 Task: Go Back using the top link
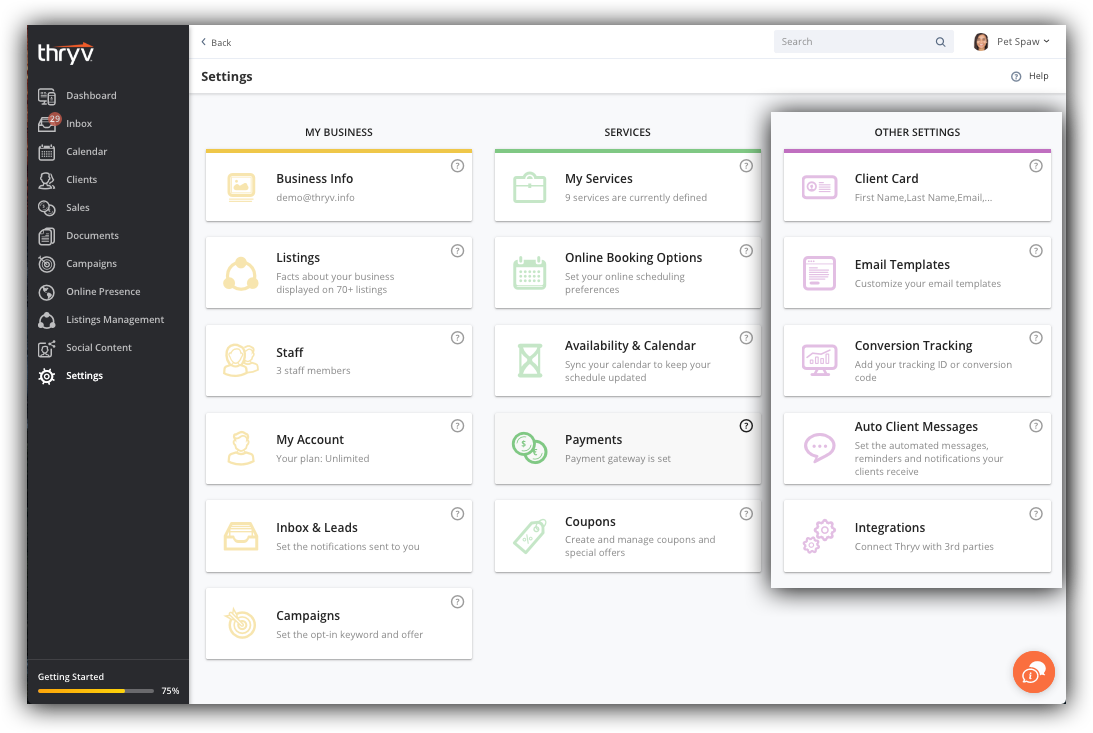click(x=216, y=43)
